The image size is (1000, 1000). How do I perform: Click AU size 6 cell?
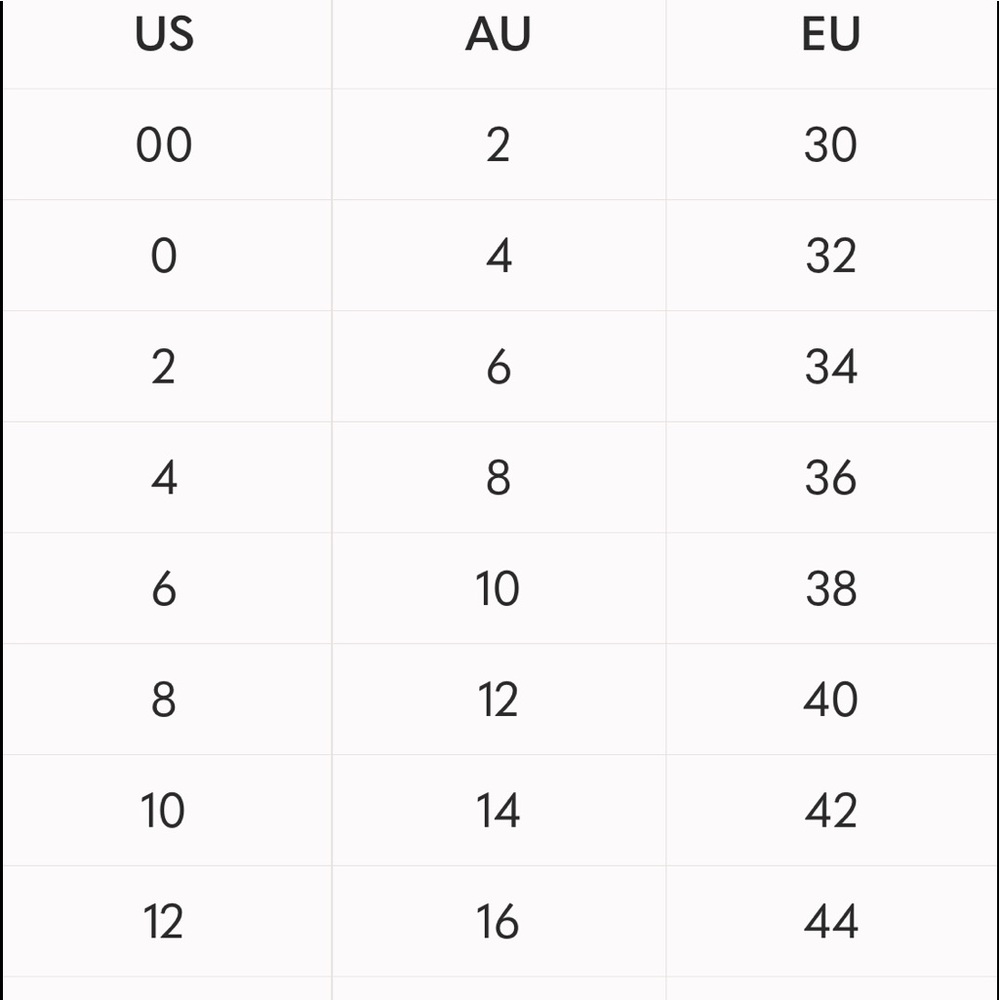498,368
